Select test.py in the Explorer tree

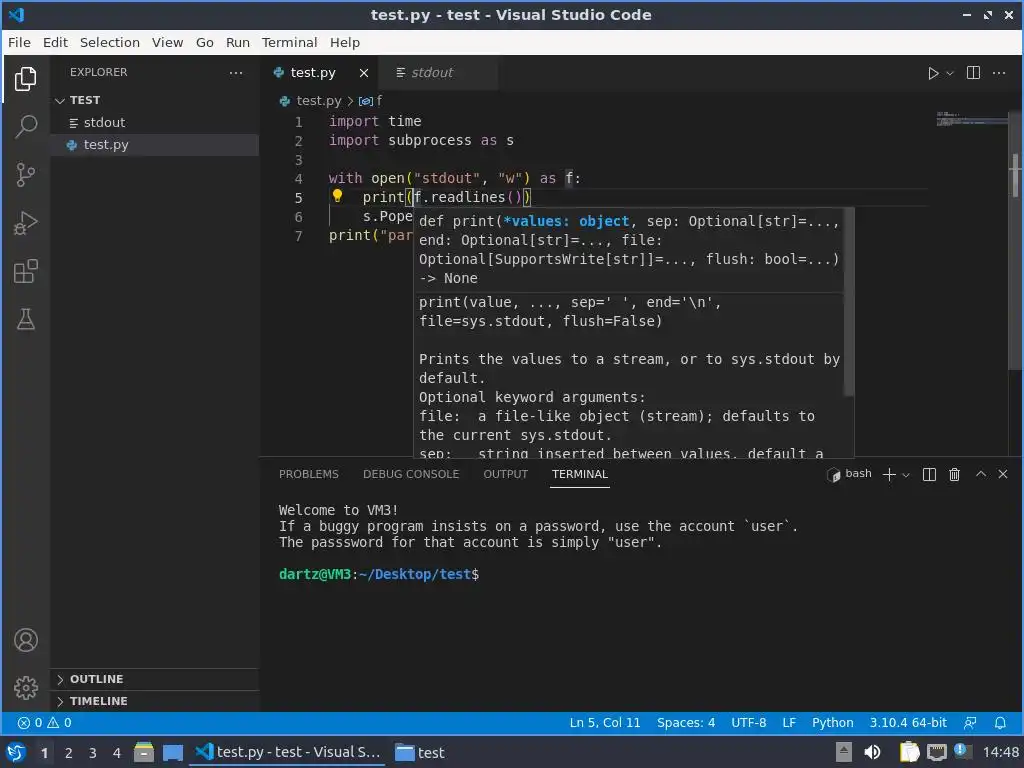(x=155, y=145)
